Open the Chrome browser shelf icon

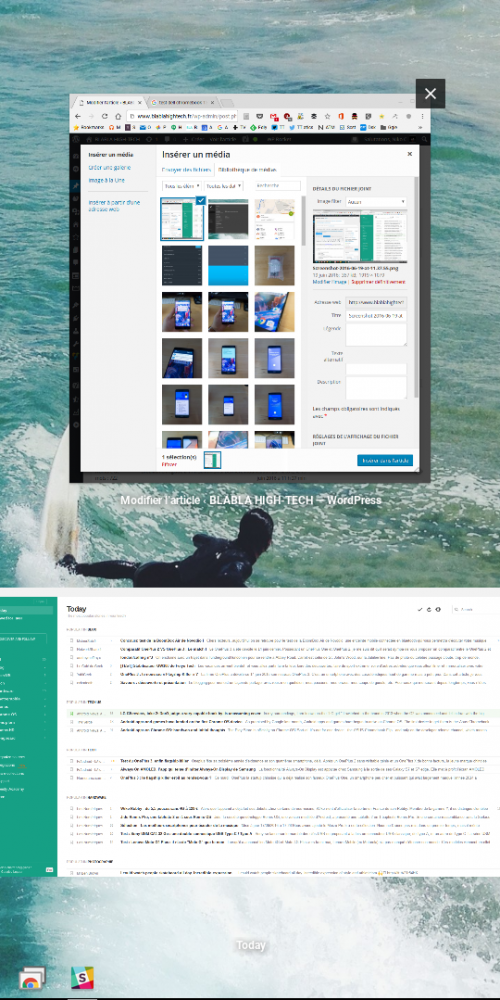(31, 978)
